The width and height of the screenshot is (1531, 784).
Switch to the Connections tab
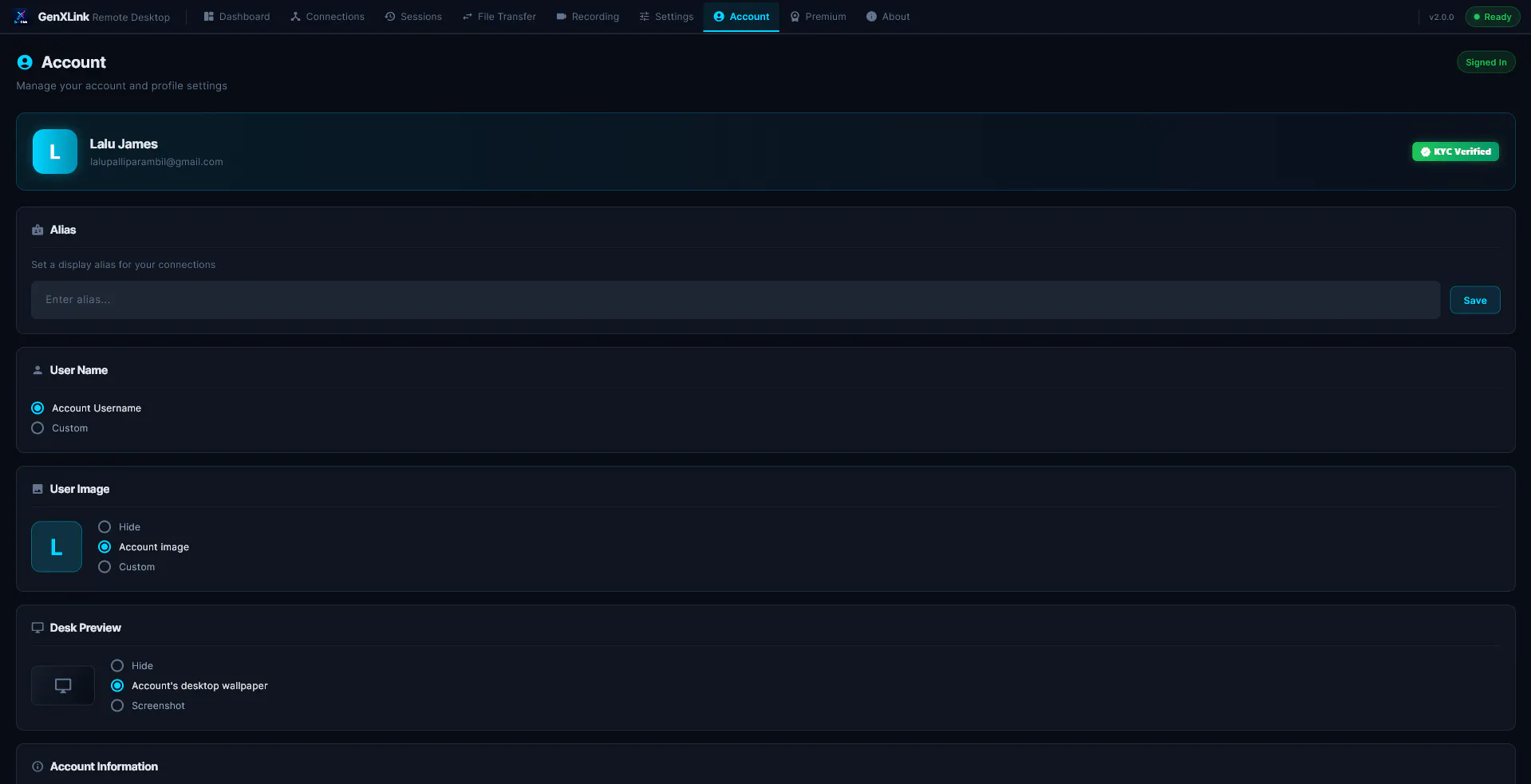pos(328,17)
